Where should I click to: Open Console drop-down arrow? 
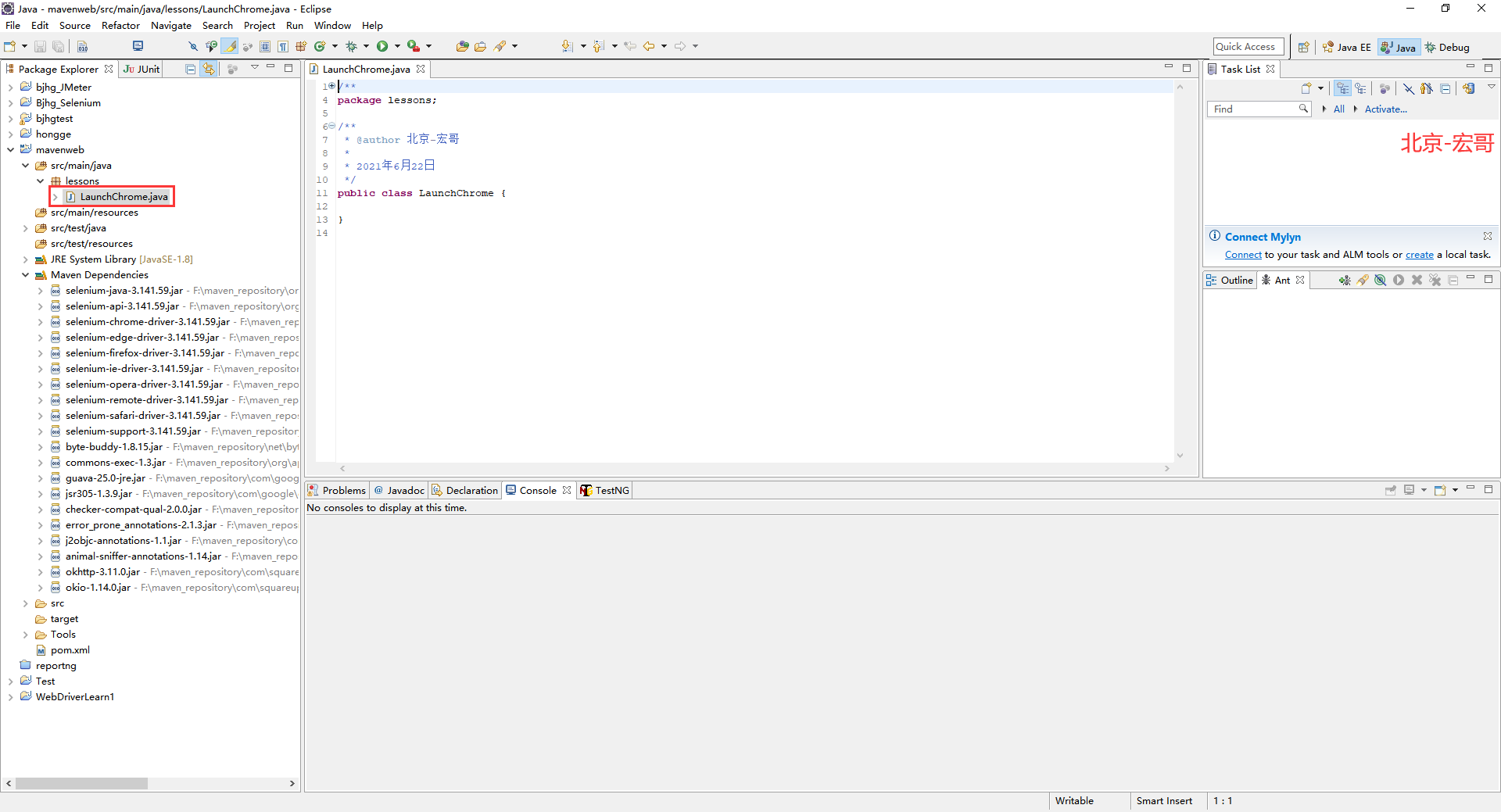pyautogui.click(x=1455, y=490)
